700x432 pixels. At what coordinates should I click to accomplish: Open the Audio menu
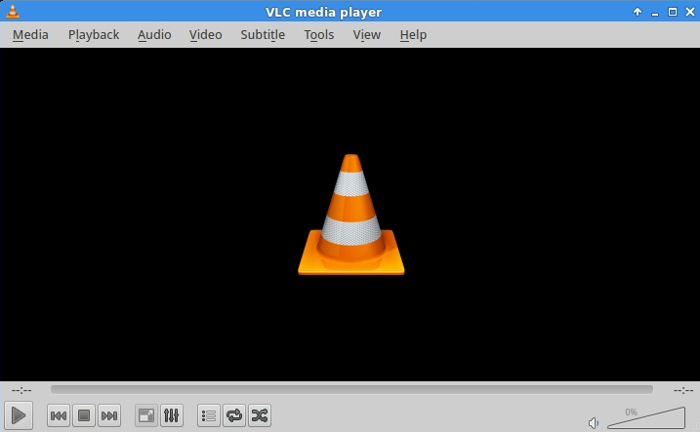pyautogui.click(x=154, y=35)
